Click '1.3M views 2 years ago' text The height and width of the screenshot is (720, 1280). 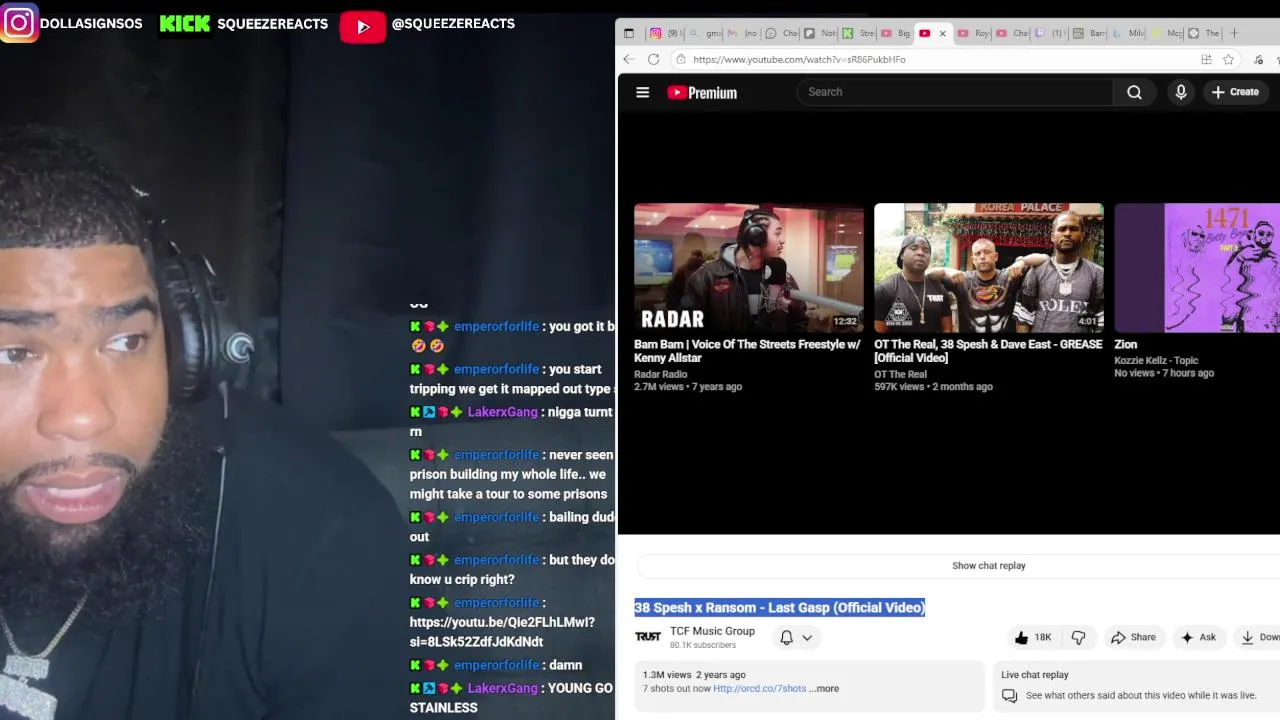pos(694,675)
